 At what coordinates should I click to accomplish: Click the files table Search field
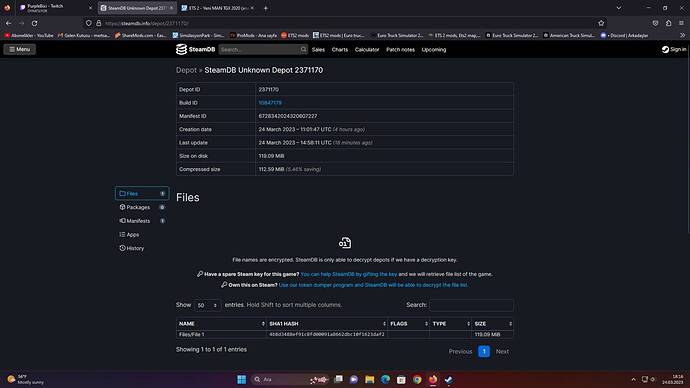coord(471,305)
